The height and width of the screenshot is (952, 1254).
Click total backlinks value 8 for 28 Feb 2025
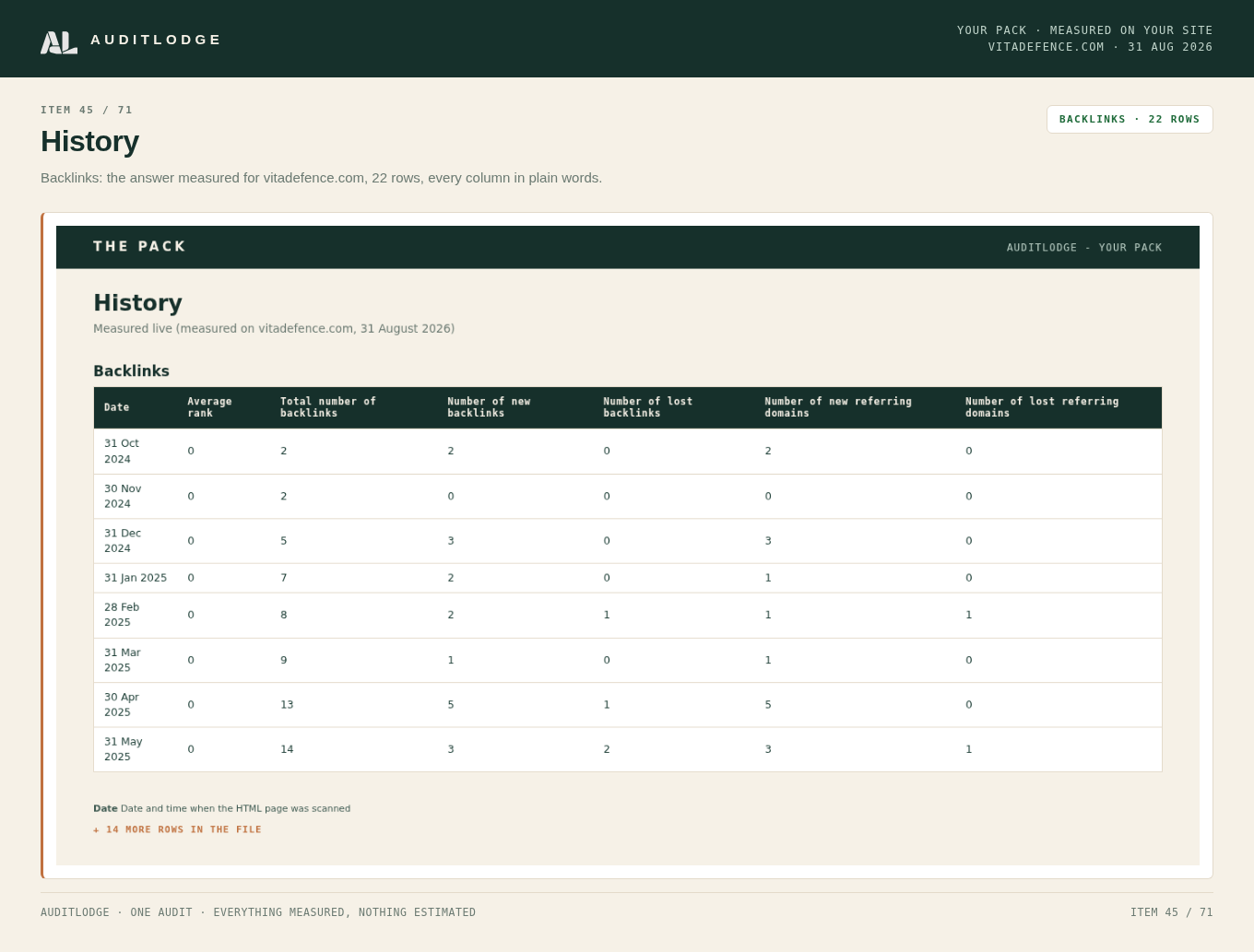pos(284,615)
